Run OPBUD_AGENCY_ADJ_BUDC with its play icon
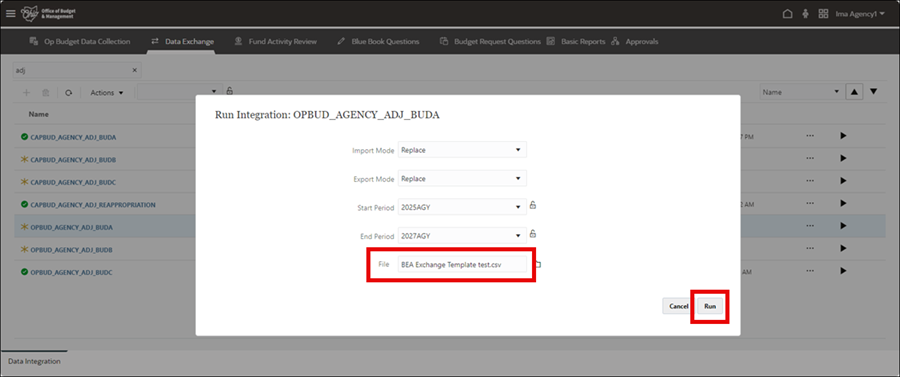The height and width of the screenshot is (377, 900). [843, 271]
